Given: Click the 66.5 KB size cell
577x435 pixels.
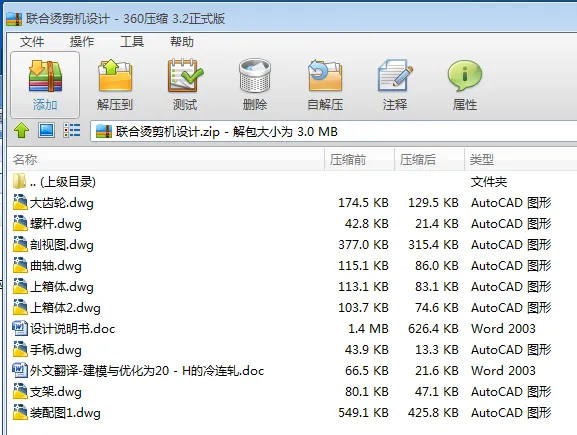Looking at the screenshot, I should pos(367,371).
